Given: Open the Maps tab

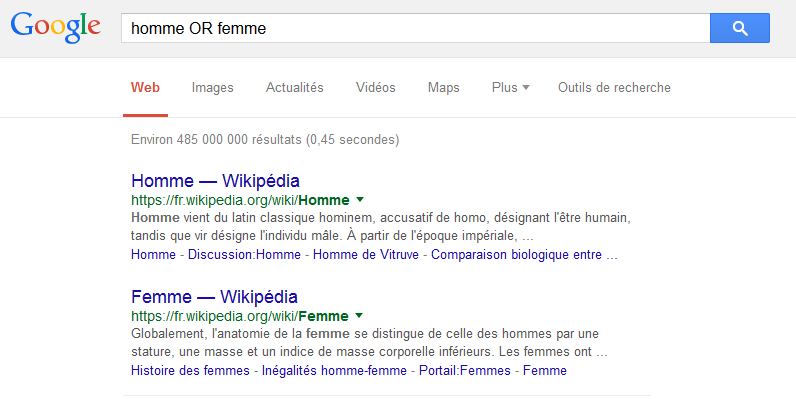Looking at the screenshot, I should (x=444, y=87).
